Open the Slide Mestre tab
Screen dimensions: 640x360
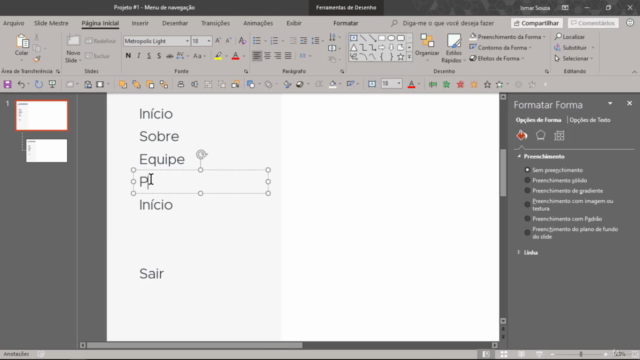(51, 23)
